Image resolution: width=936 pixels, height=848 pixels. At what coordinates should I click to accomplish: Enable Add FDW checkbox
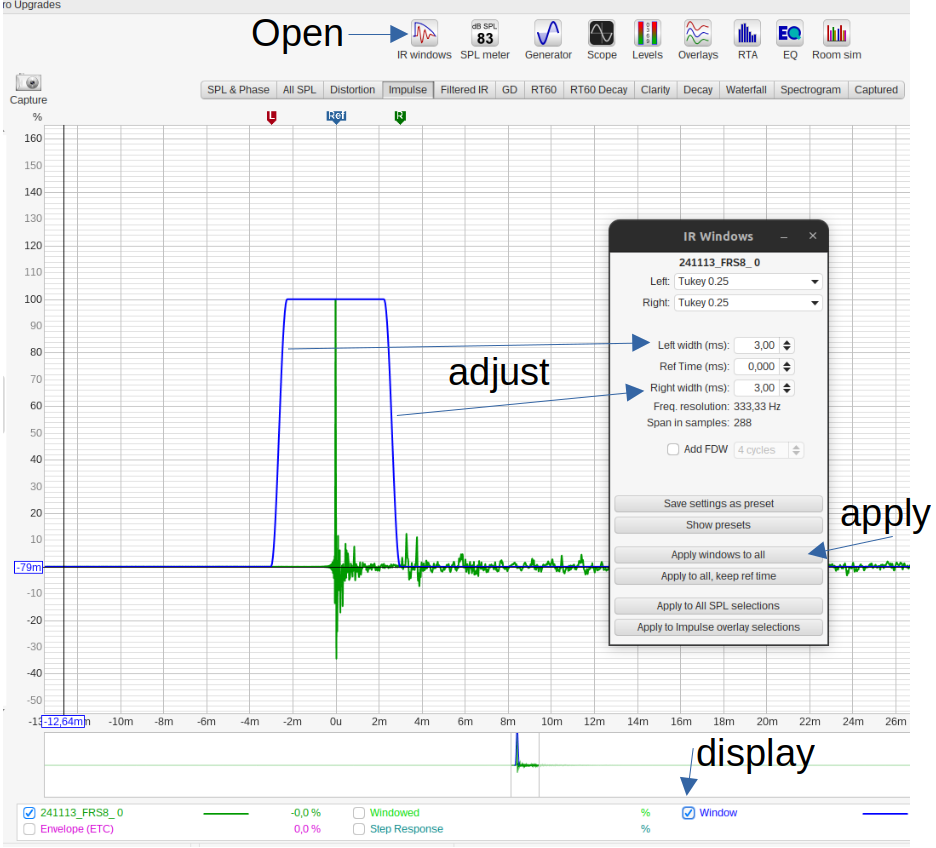pyautogui.click(x=673, y=449)
